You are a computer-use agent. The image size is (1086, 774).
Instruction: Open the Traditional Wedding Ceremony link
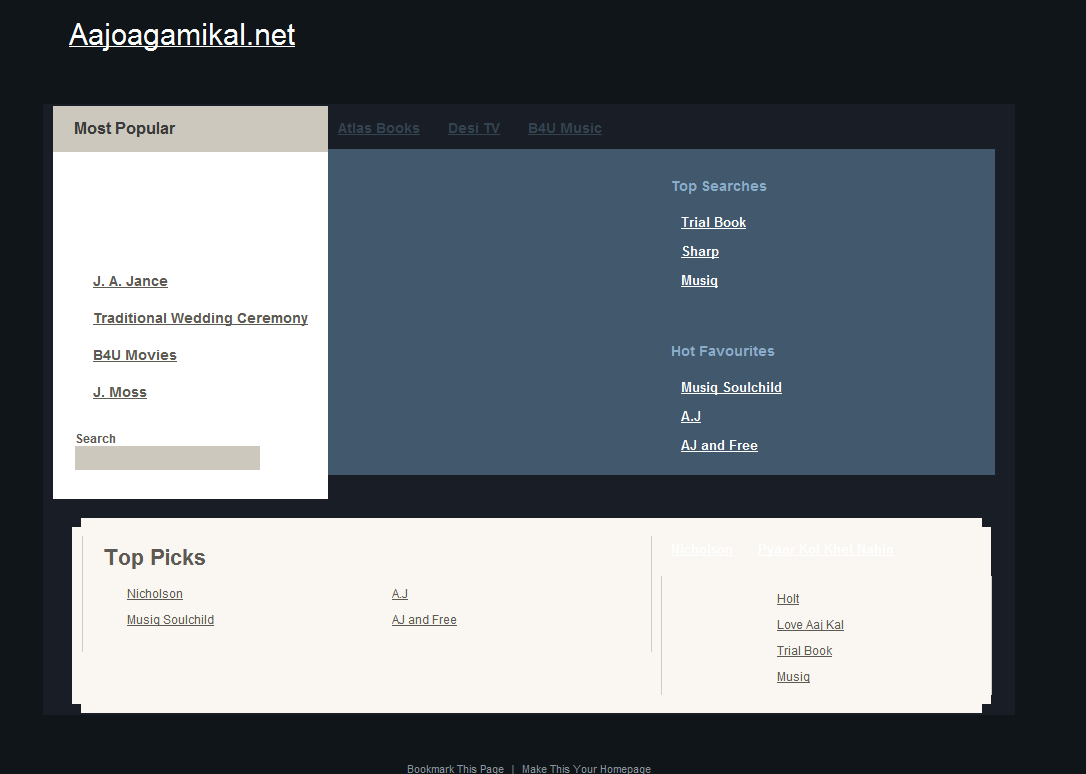201,318
